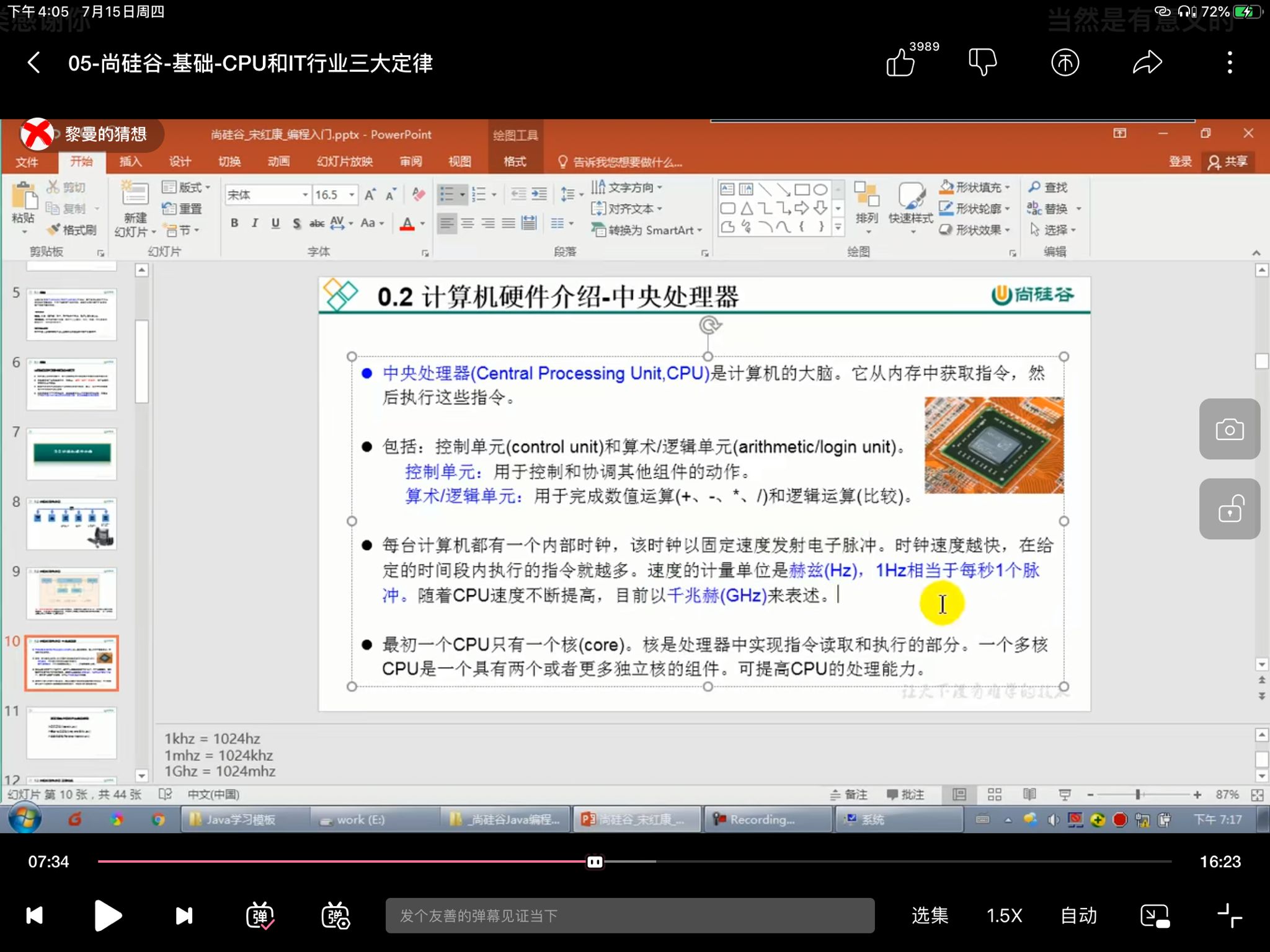Expand the 版式 layout dropdown
This screenshot has width=1270, height=952.
click(x=186, y=187)
